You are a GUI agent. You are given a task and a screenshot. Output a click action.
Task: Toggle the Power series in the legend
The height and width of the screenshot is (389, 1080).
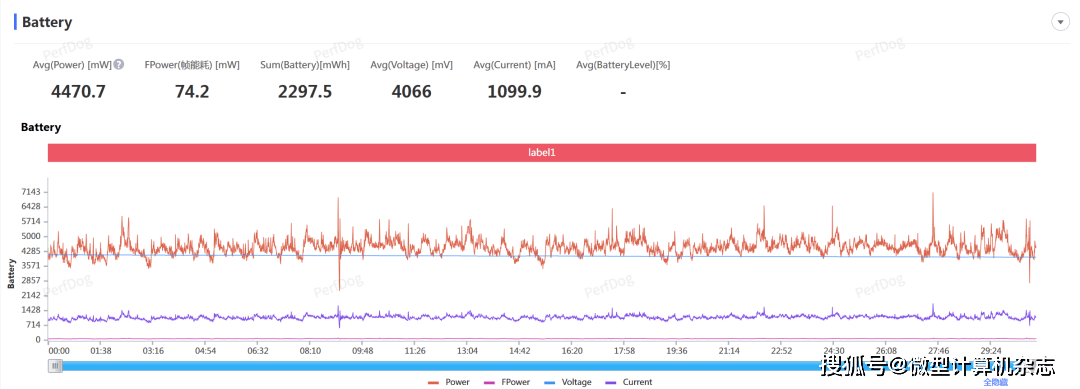(x=449, y=382)
